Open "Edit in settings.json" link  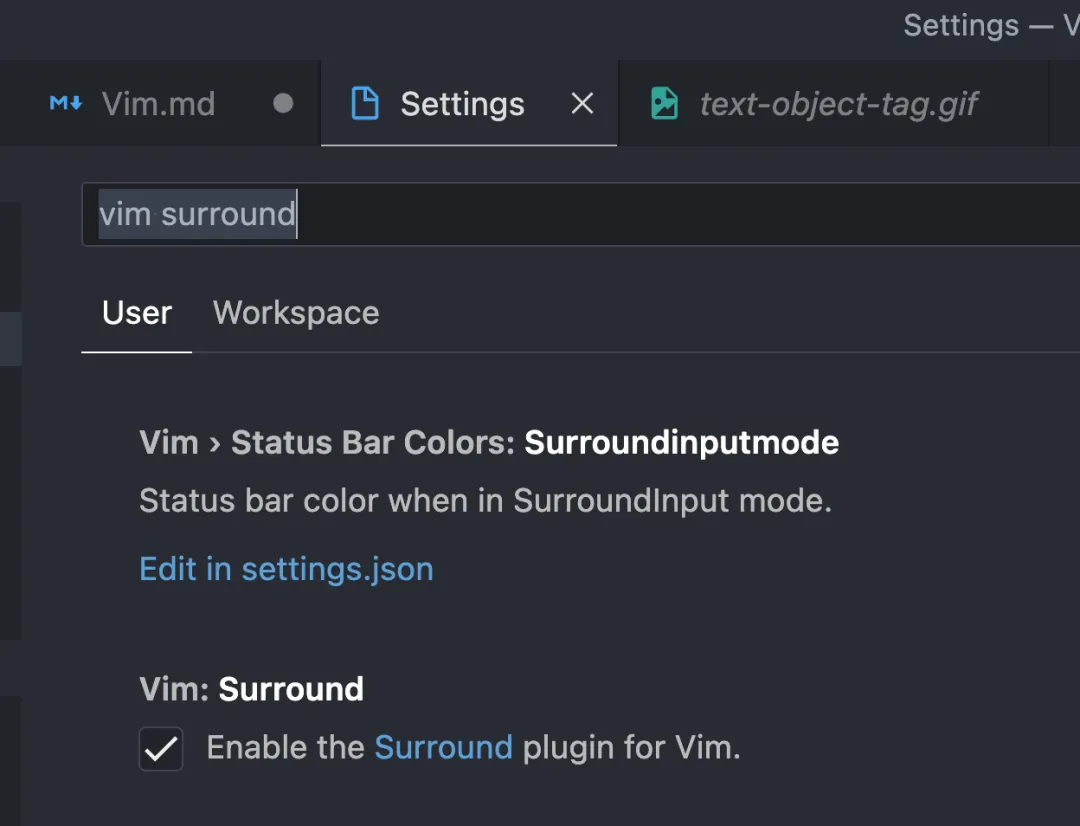coord(286,569)
